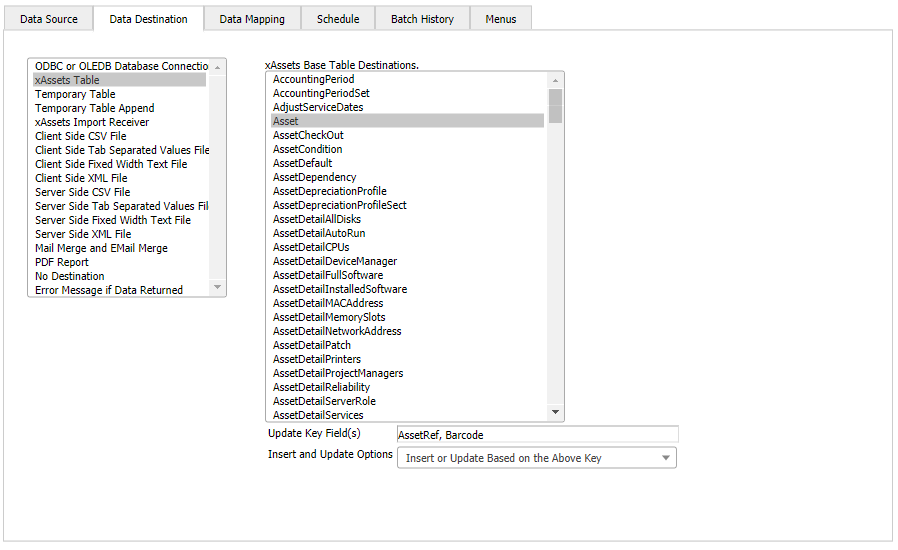Select AssetDetailInstalledSoftware table
The image size is (898, 550).
click(407, 290)
